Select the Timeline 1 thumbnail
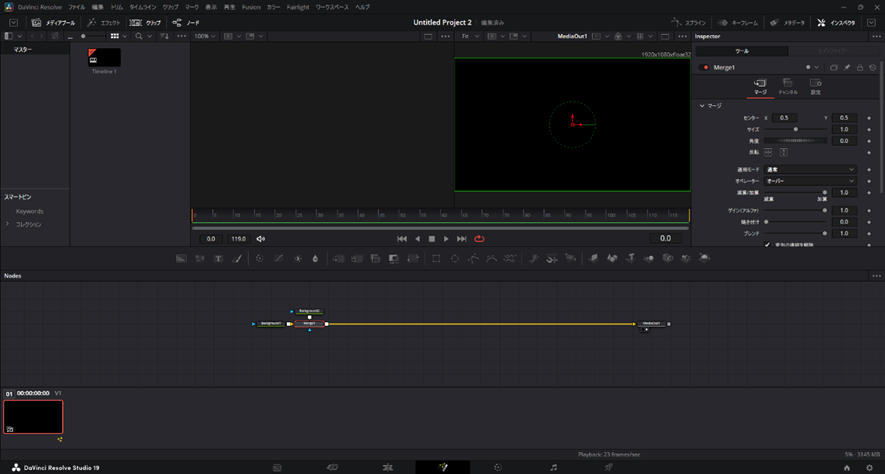Image resolution: width=885 pixels, height=474 pixels. tap(104, 58)
